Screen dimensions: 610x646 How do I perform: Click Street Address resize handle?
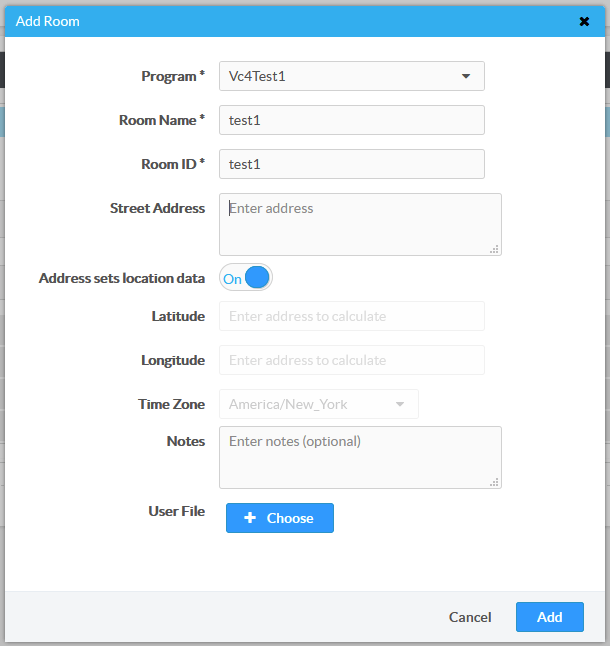tap(494, 249)
